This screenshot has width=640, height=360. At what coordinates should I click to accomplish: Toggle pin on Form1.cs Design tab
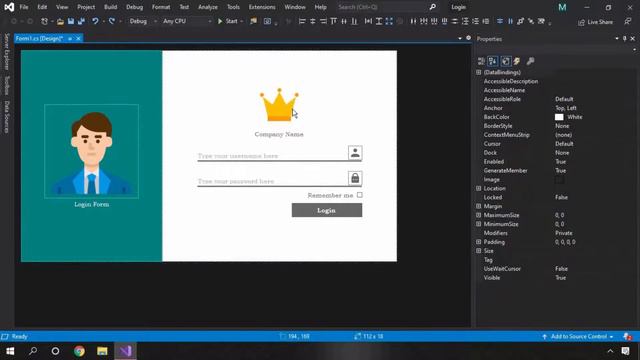70,38
